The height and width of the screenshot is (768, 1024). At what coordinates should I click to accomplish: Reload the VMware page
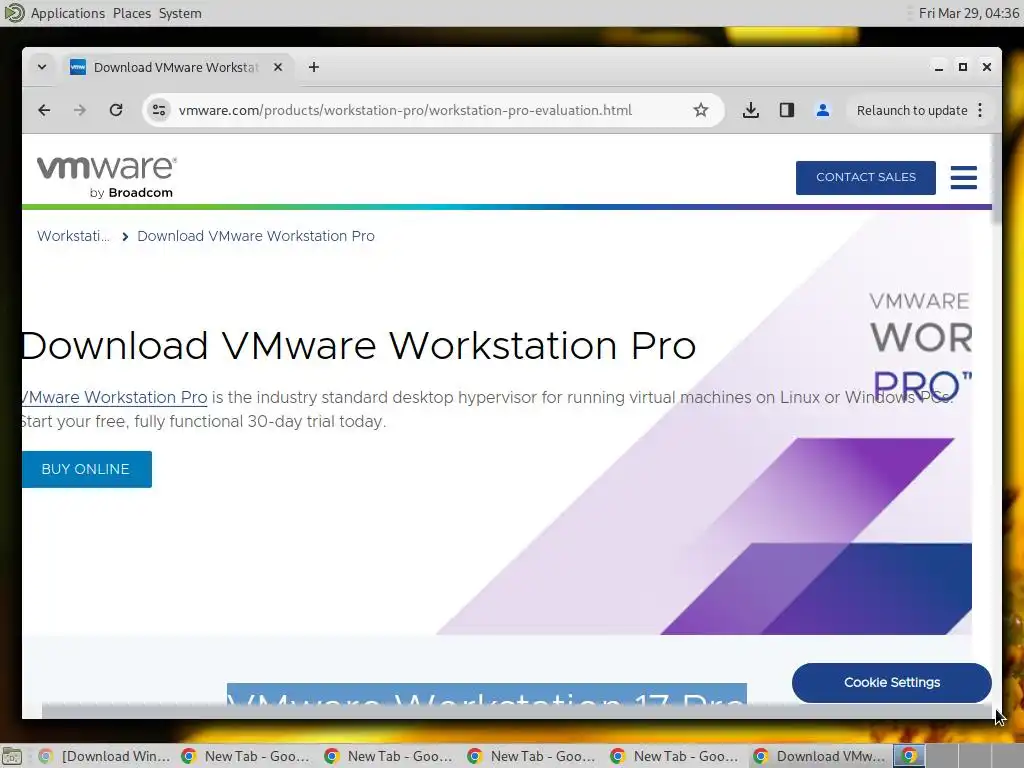pyautogui.click(x=116, y=110)
